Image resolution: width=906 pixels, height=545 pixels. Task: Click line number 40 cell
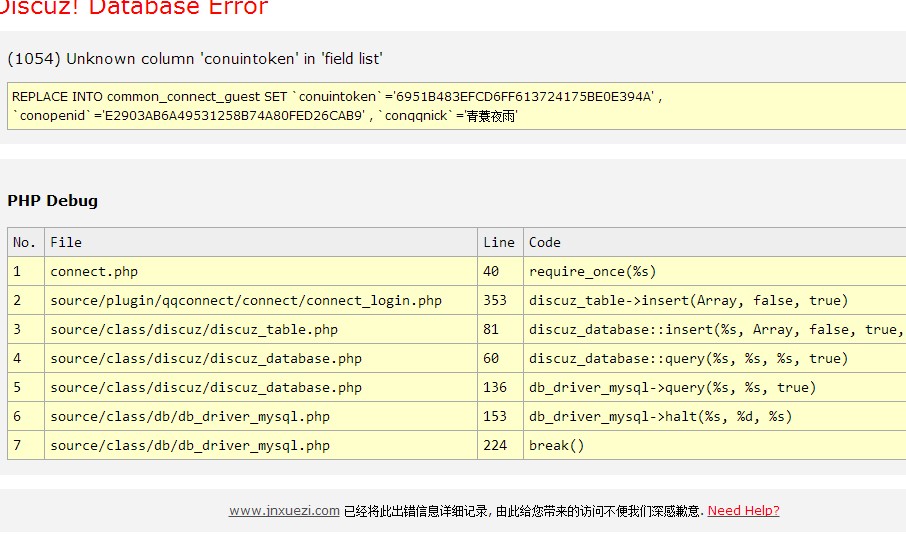pyautogui.click(x=500, y=271)
